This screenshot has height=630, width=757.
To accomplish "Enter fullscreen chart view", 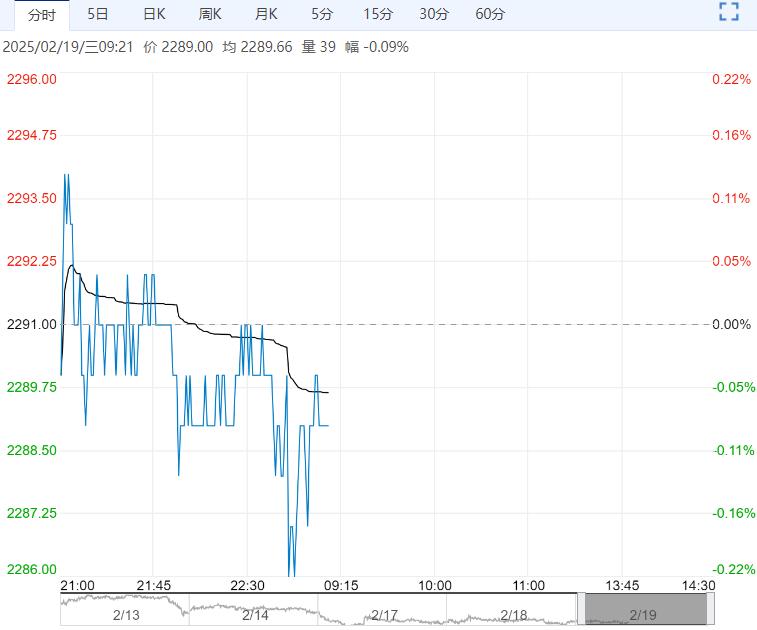I will click(729, 13).
